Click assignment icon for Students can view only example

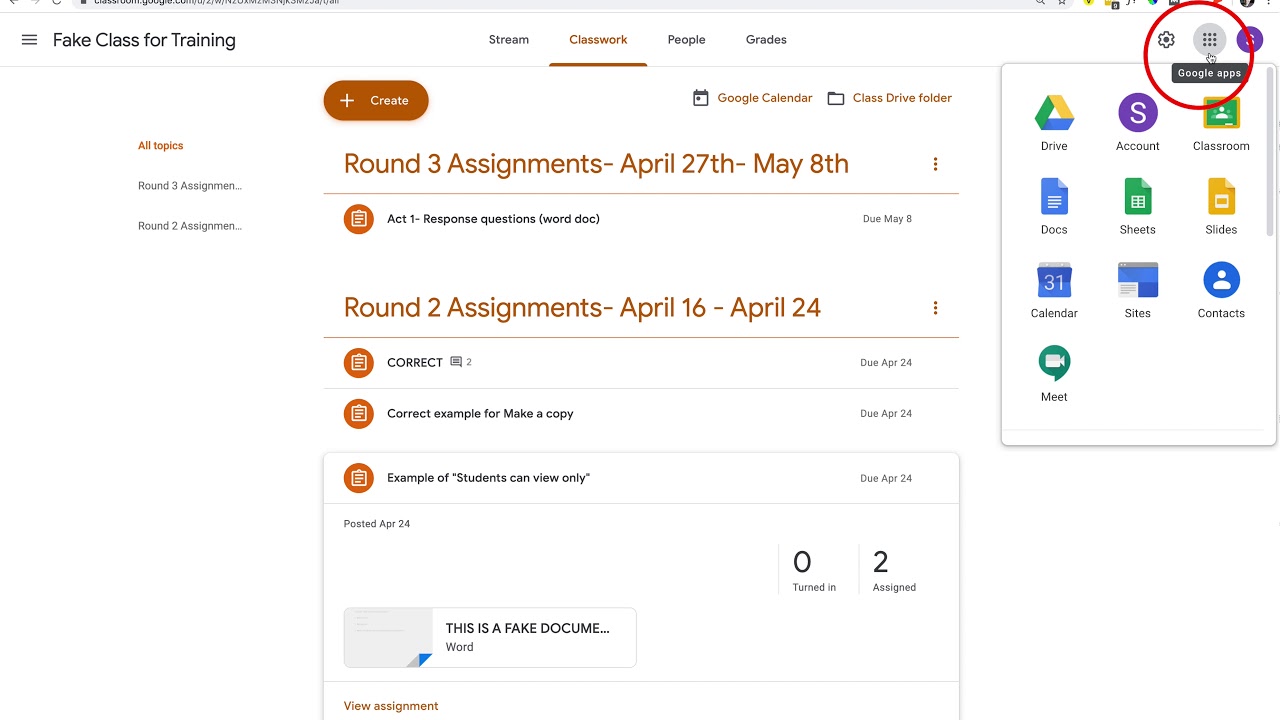click(x=359, y=478)
